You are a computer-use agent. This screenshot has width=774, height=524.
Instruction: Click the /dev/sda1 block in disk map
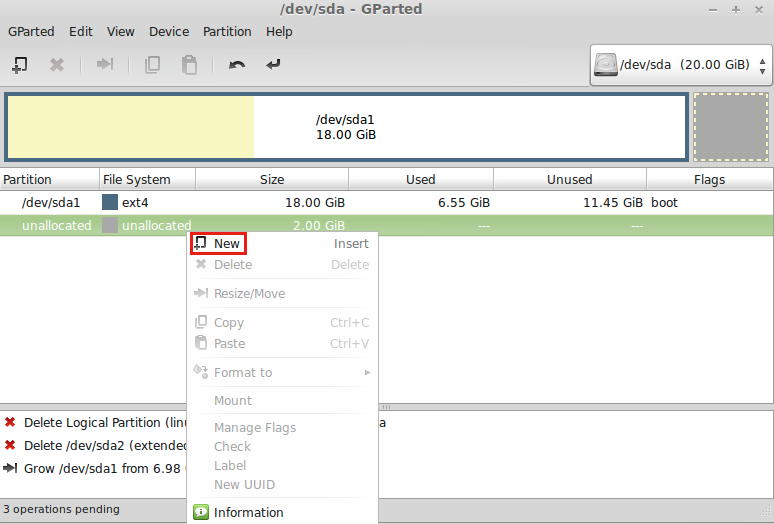tap(345, 127)
